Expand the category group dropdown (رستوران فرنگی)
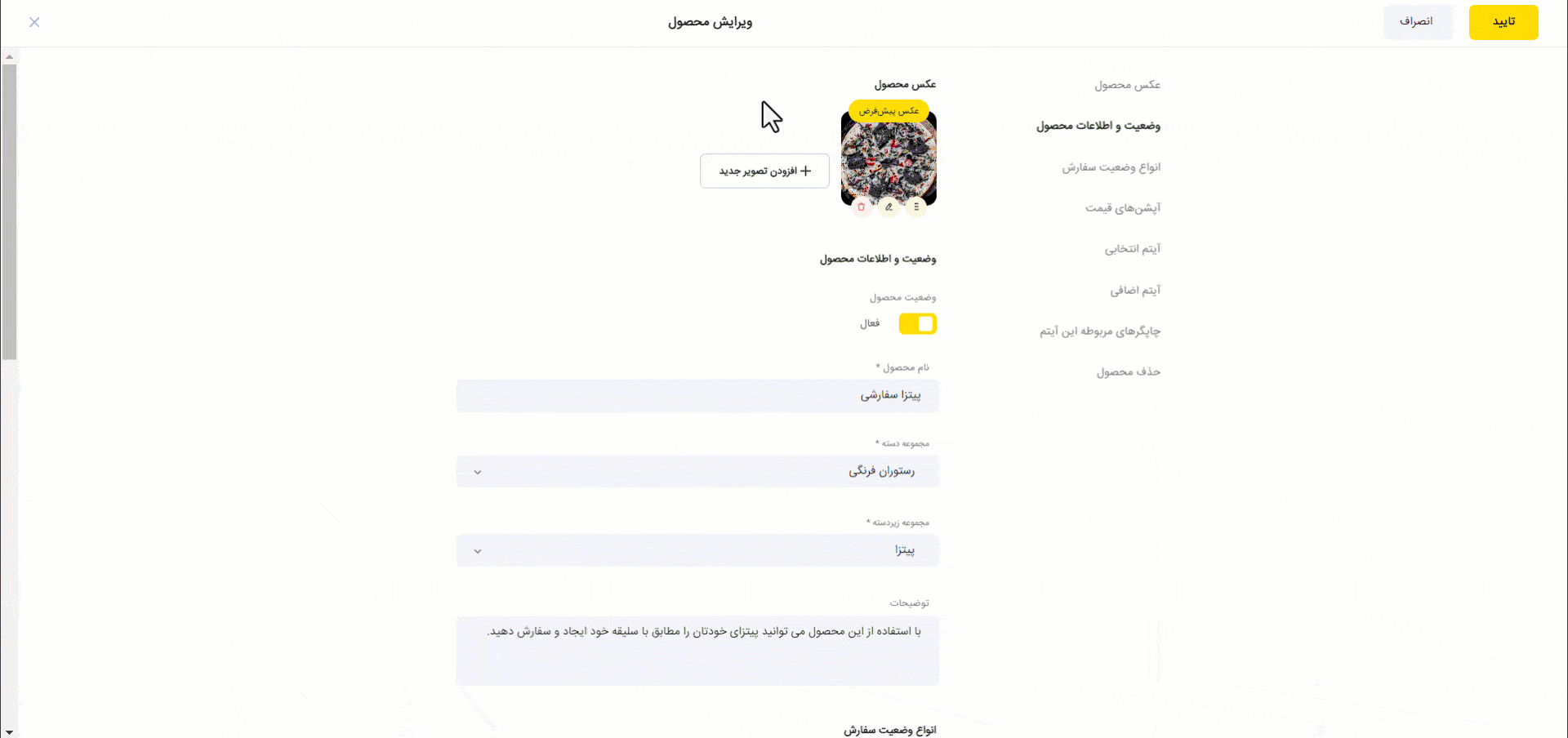The image size is (1568, 738). pos(697,471)
